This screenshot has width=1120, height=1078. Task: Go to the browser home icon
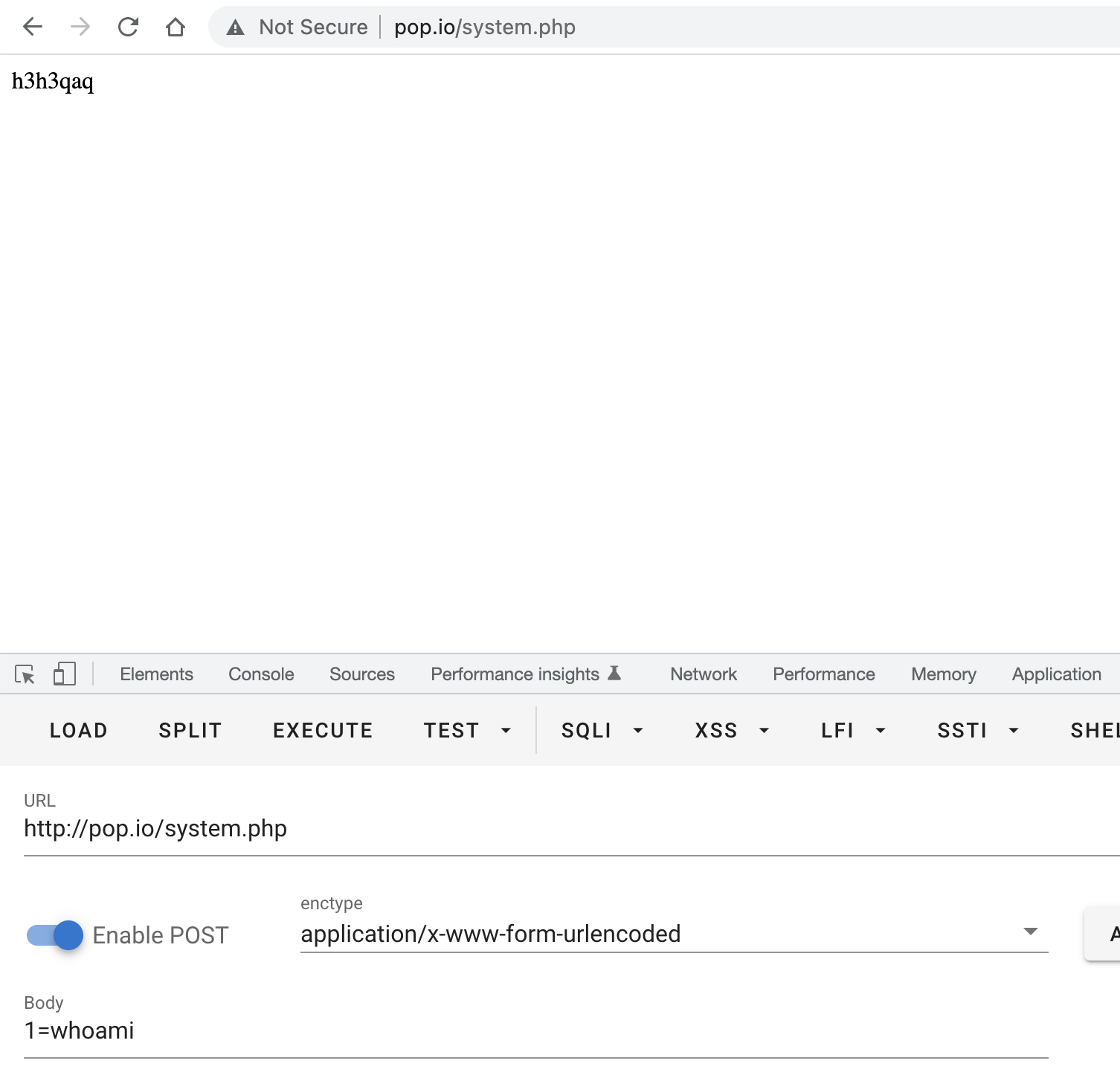tap(176, 28)
